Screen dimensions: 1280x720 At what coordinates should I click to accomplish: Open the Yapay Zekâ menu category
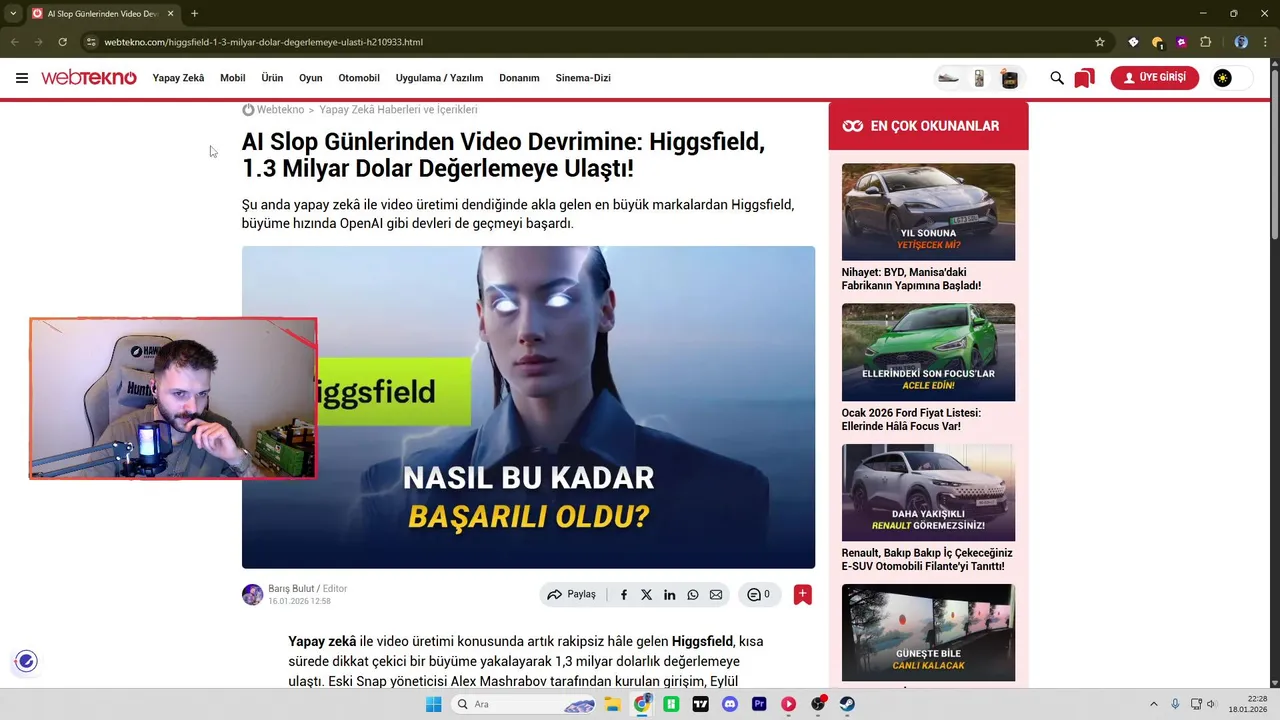[x=178, y=78]
